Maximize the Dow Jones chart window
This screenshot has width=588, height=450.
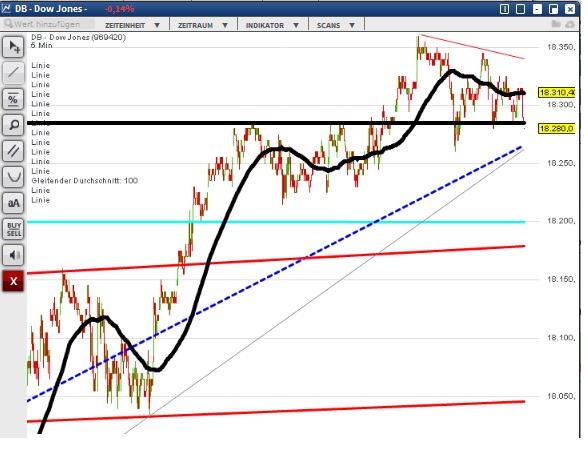(554, 9)
